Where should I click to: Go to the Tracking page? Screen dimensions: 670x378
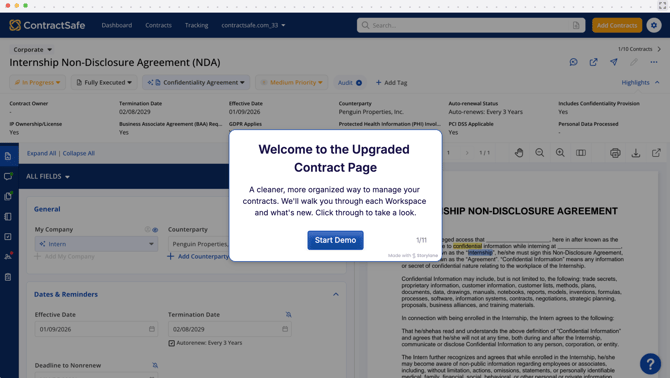point(196,25)
